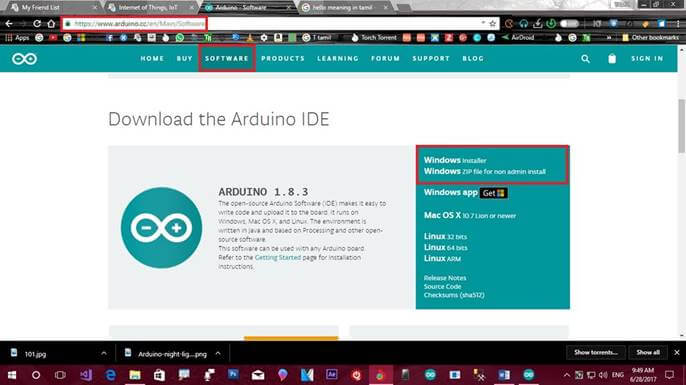Click the browser back arrow
Image resolution: width=686 pixels, height=385 pixels.
click(x=9, y=24)
